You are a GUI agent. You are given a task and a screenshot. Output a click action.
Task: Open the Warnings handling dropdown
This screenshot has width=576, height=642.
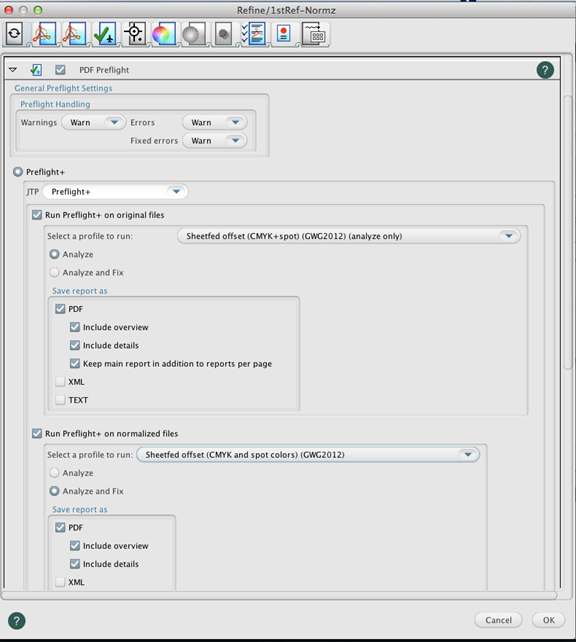click(94, 122)
